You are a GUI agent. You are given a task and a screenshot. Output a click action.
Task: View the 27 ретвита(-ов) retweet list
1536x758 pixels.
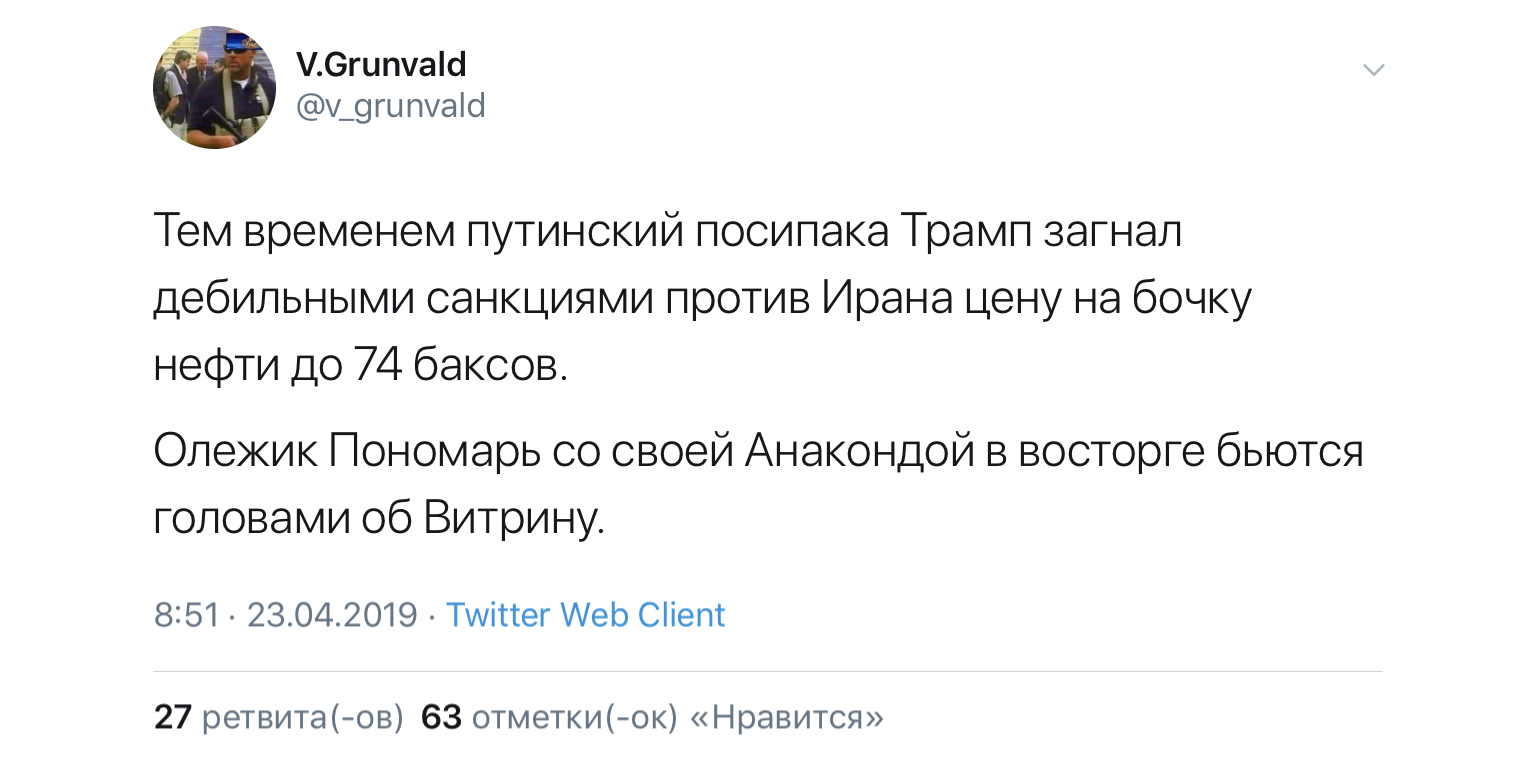(x=279, y=717)
